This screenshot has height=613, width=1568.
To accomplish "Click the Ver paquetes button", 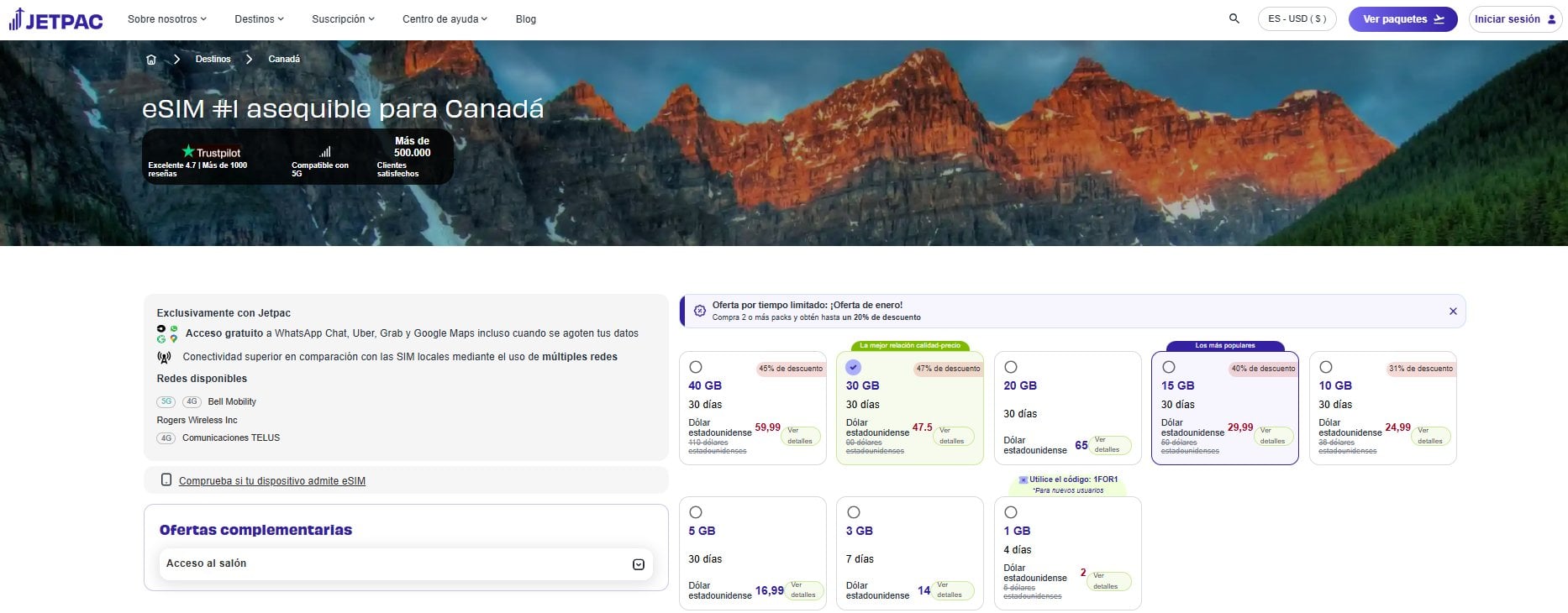I will point(1402,19).
